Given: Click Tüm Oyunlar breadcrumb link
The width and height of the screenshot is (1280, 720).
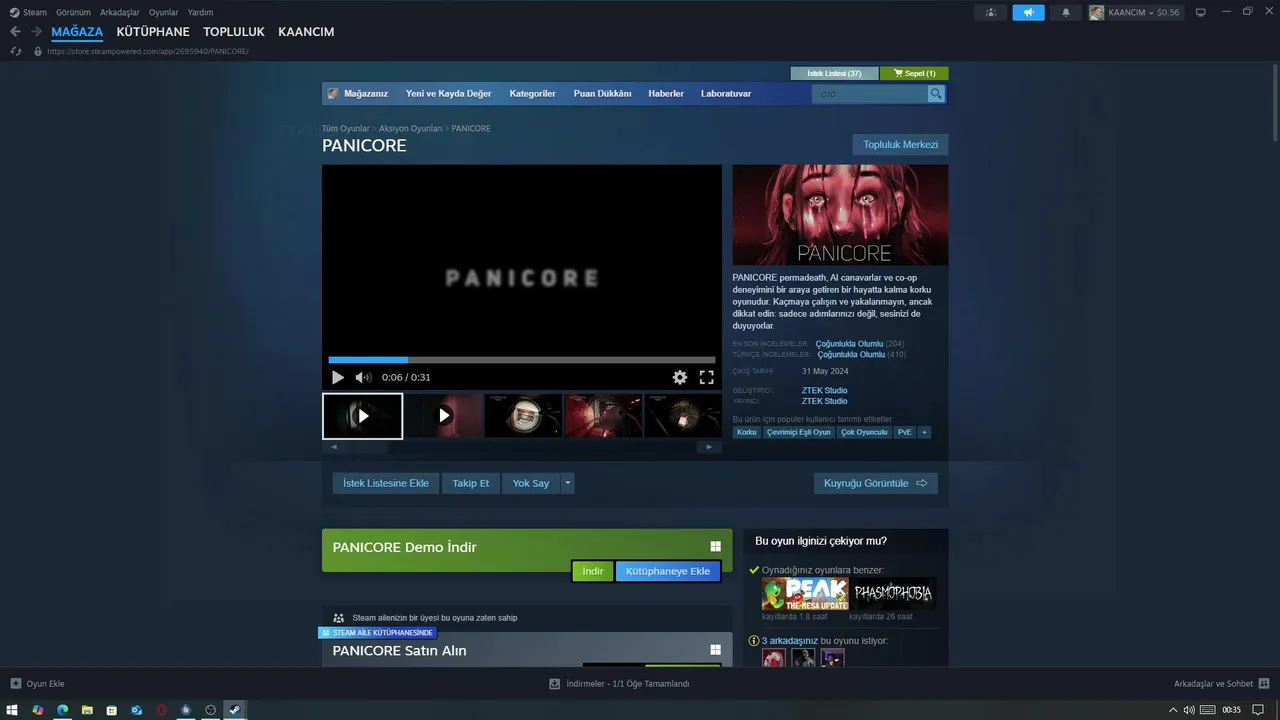Looking at the screenshot, I should pyautogui.click(x=345, y=129).
